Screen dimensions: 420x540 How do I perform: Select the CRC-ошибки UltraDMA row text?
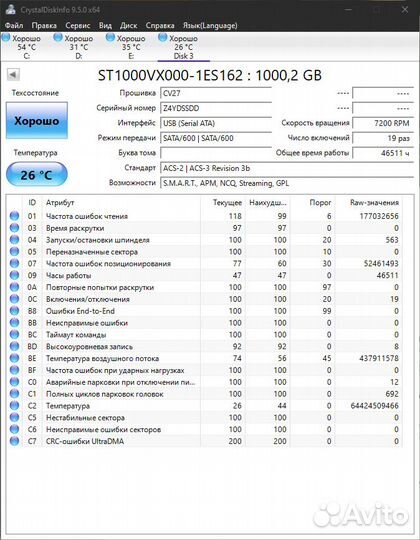[x=85, y=441]
